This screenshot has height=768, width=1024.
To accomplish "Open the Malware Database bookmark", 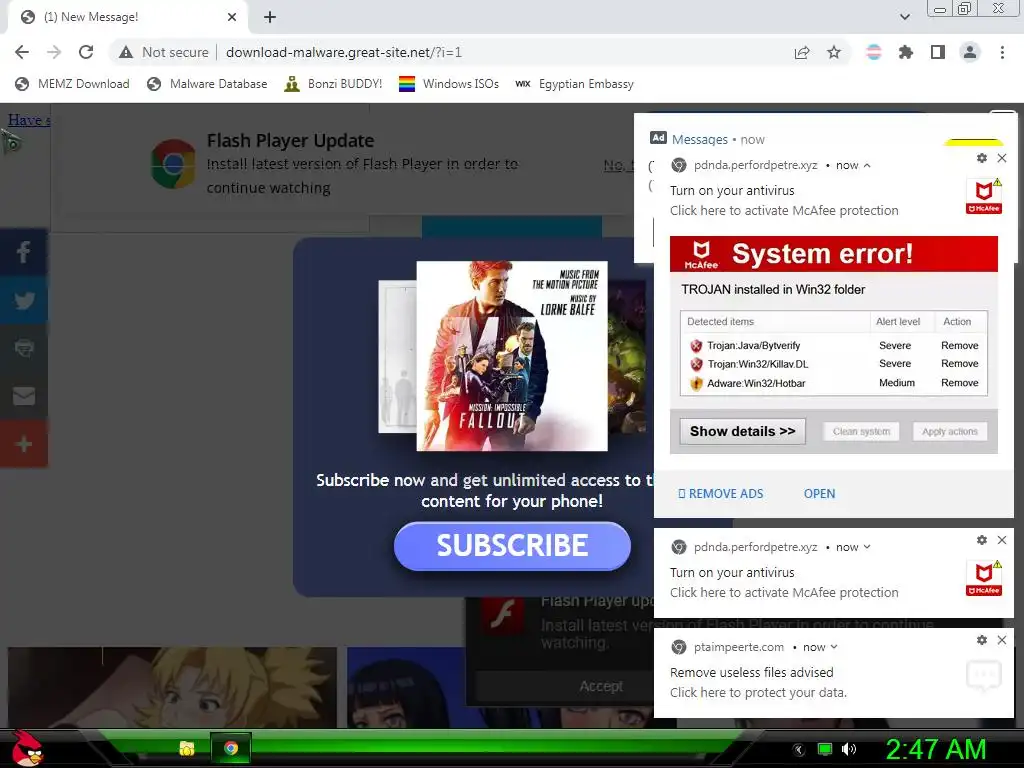I will pyautogui.click(x=207, y=84).
